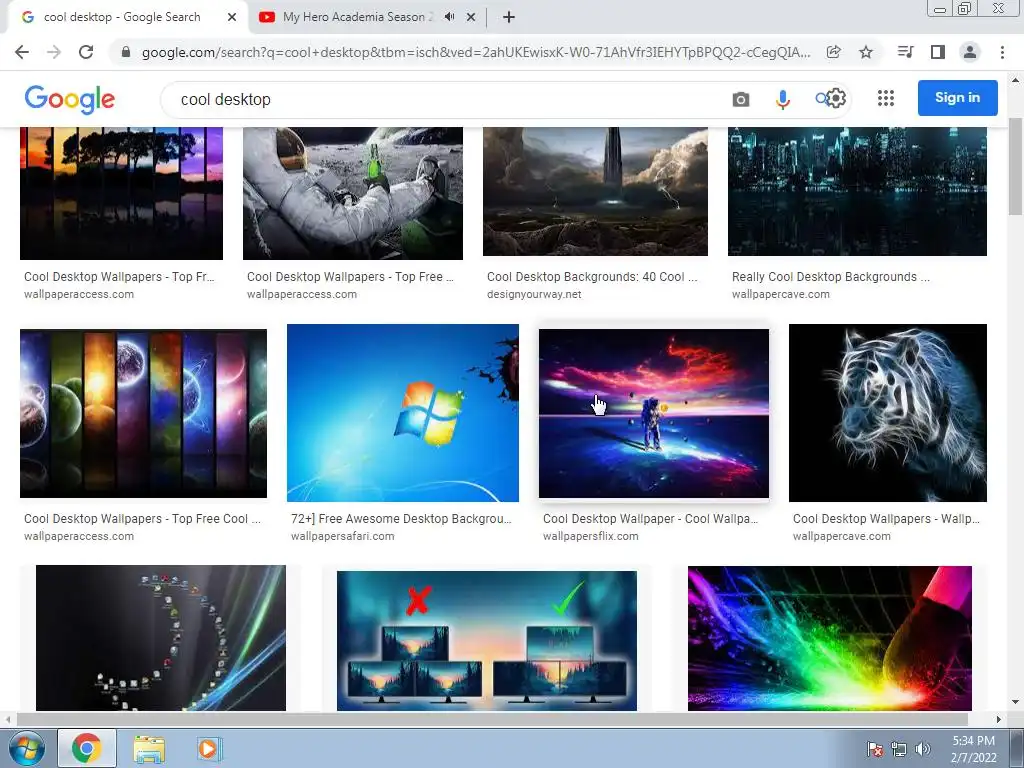Open the night city skyline image
Screen dimensions: 1024x768
tap(857, 191)
